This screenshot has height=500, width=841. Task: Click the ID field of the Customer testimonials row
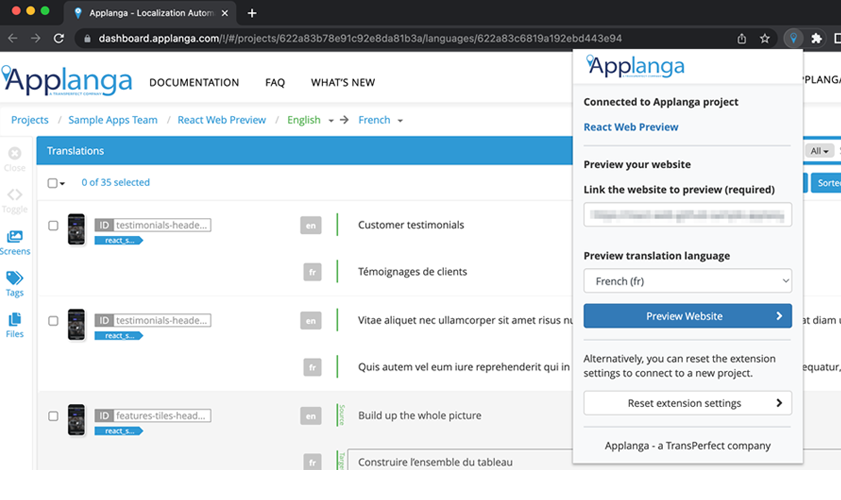coord(153,225)
